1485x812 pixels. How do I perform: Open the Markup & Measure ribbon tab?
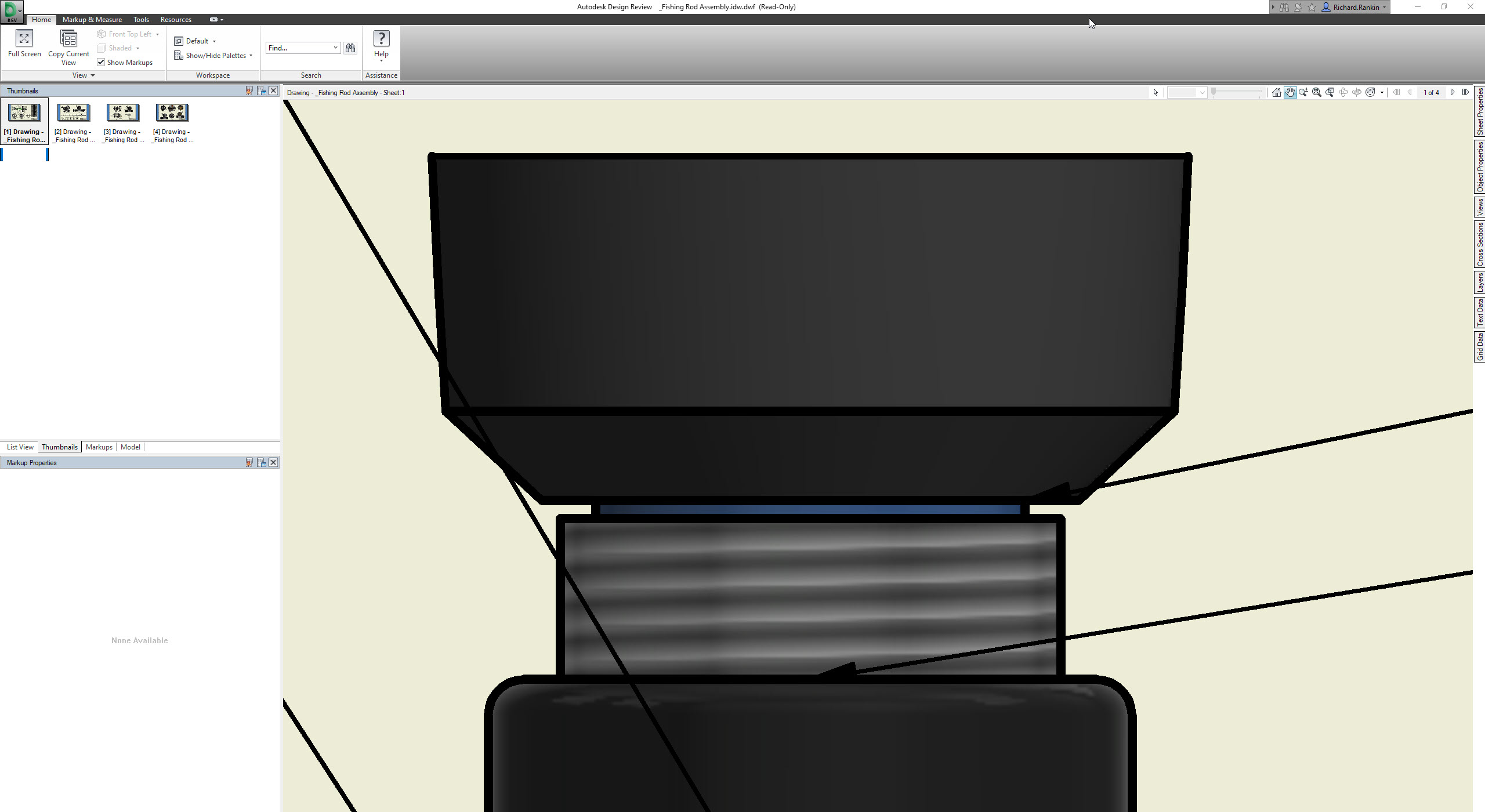tap(92, 19)
